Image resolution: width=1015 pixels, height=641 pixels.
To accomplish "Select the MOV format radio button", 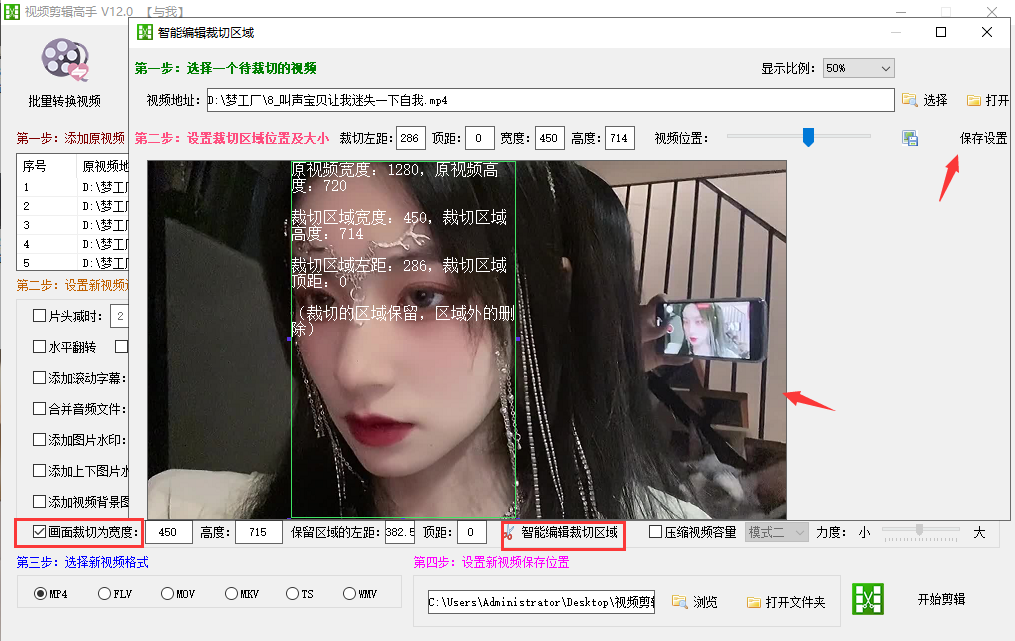I will tap(168, 594).
